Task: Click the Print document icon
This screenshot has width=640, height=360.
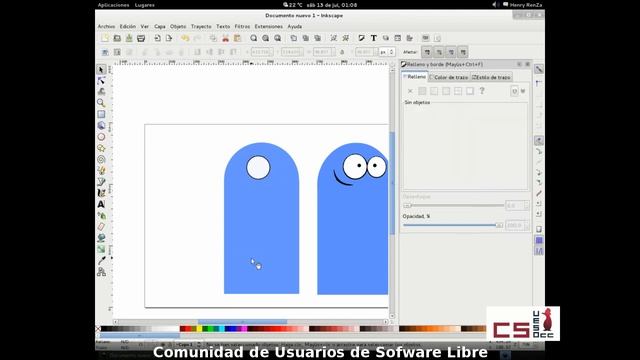Action: (x=141, y=38)
